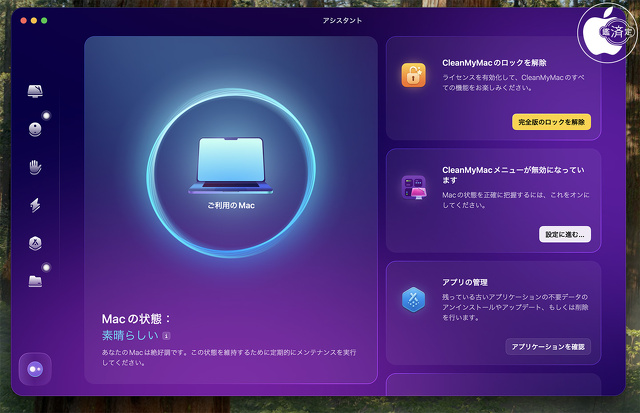Click the 素晴らしい status text

coord(129,336)
